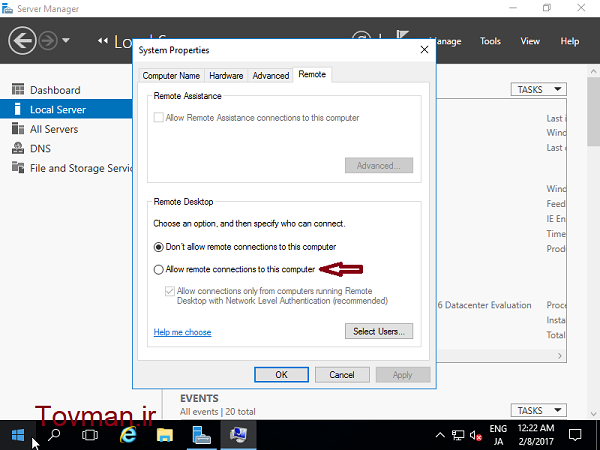Click the scrollbar down arrow
The image size is (600, 450).
[x=593, y=414]
